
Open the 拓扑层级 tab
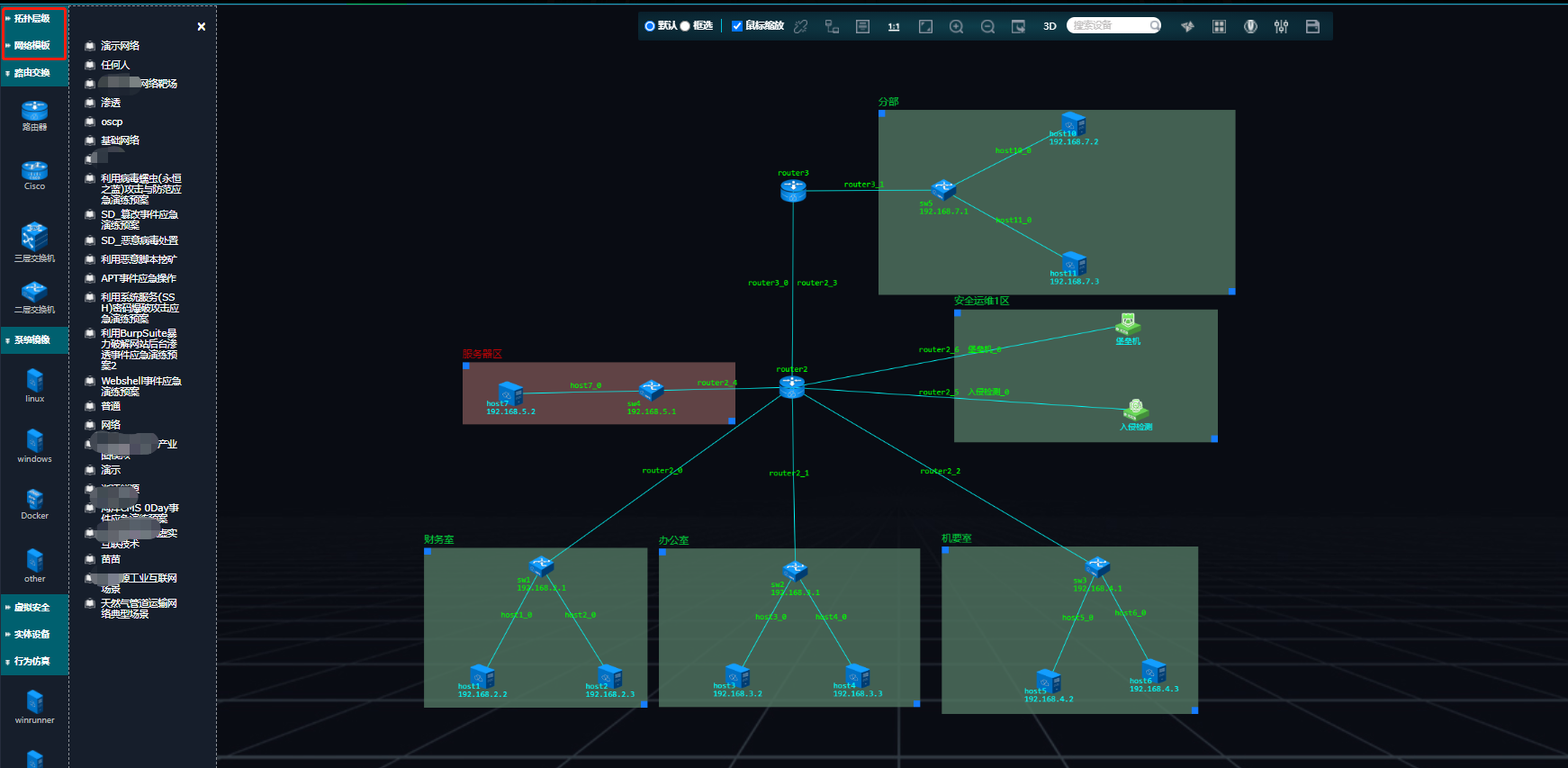32,19
